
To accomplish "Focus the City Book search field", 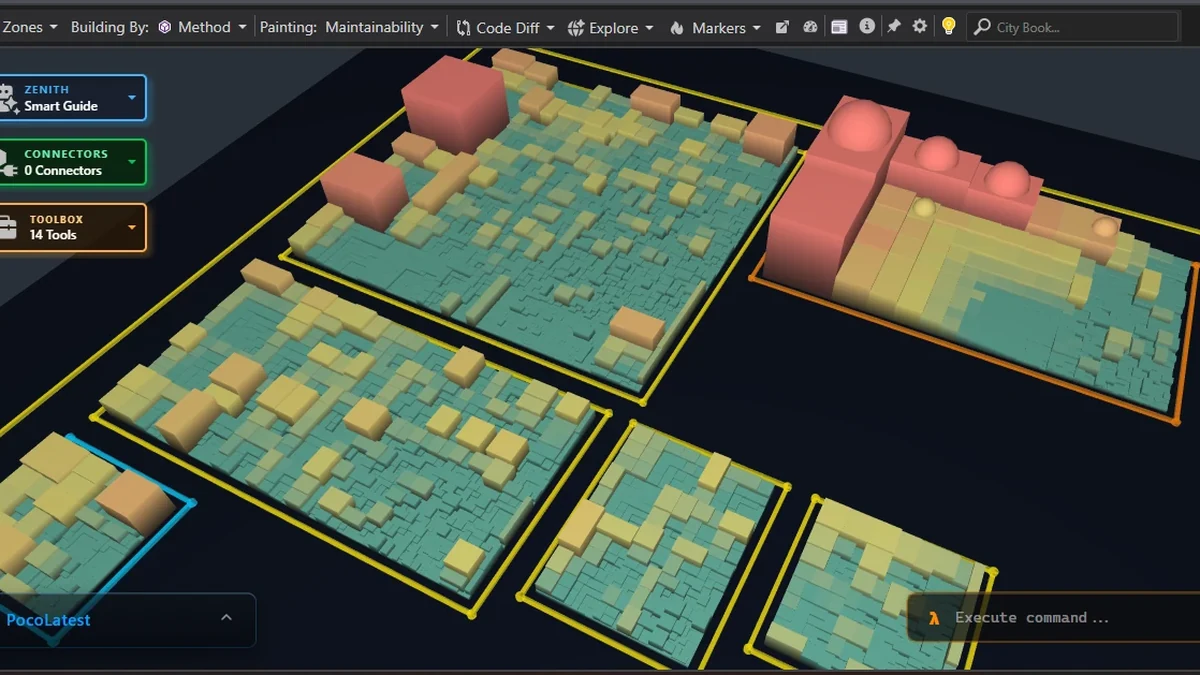I will [x=1074, y=27].
